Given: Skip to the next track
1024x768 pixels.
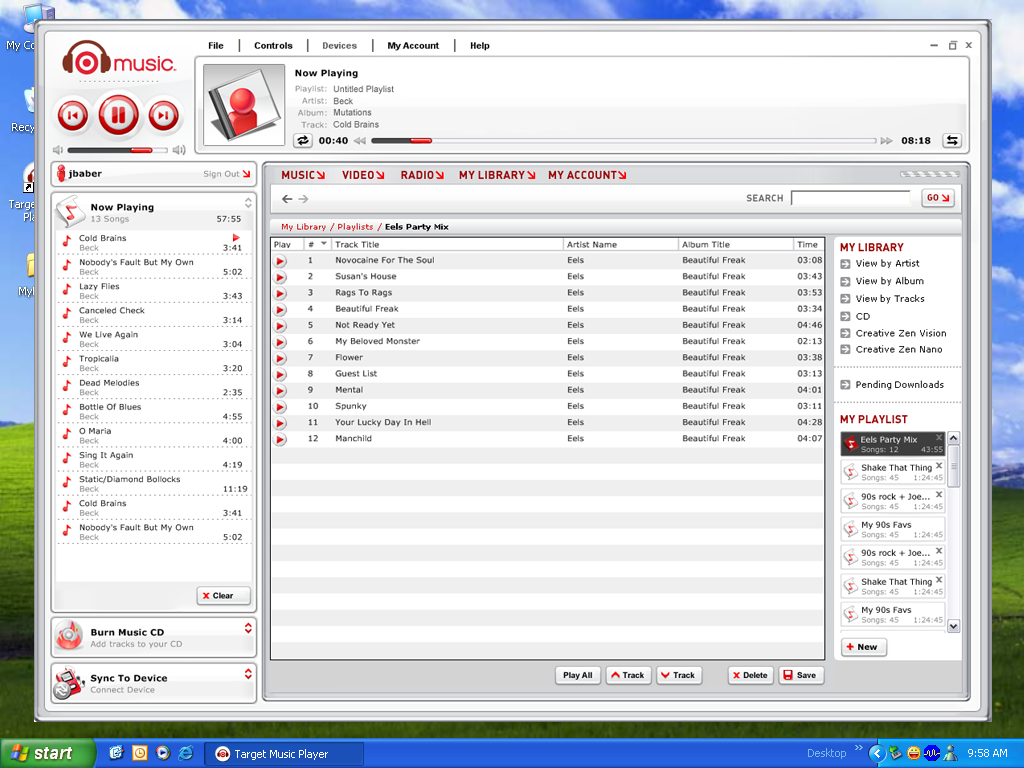Looking at the screenshot, I should [163, 116].
